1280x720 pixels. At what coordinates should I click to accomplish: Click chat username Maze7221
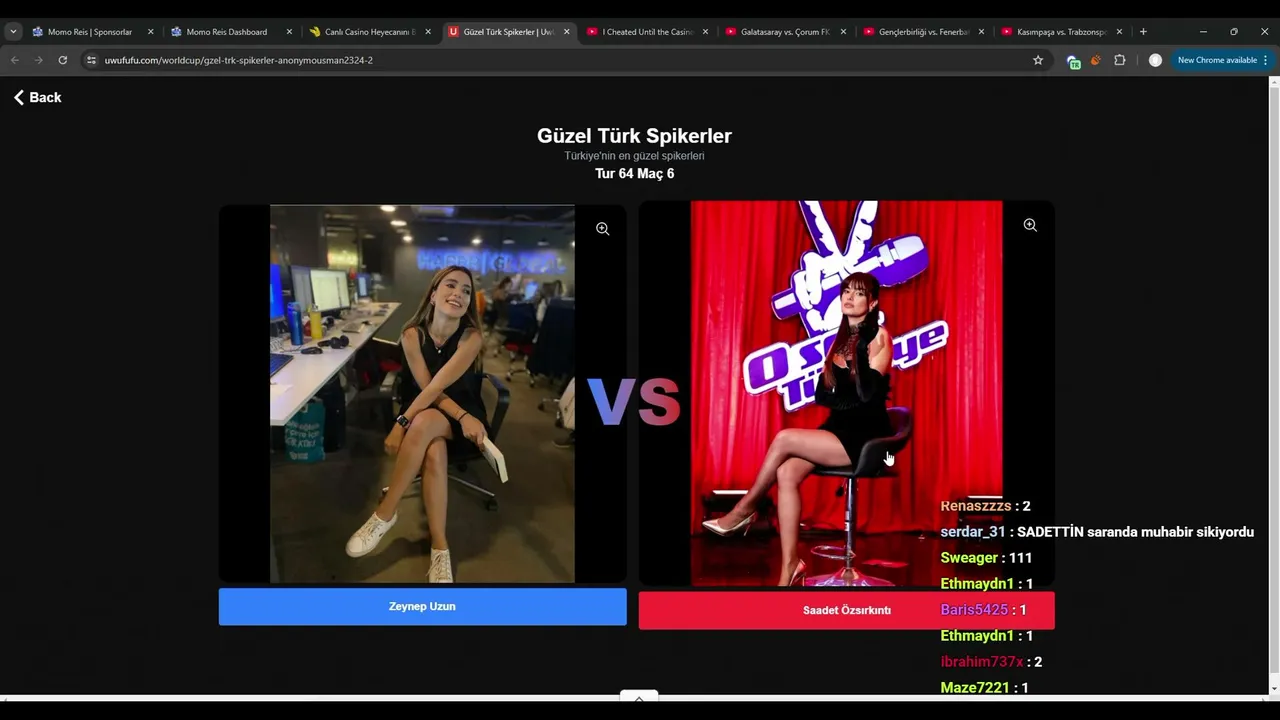click(975, 688)
